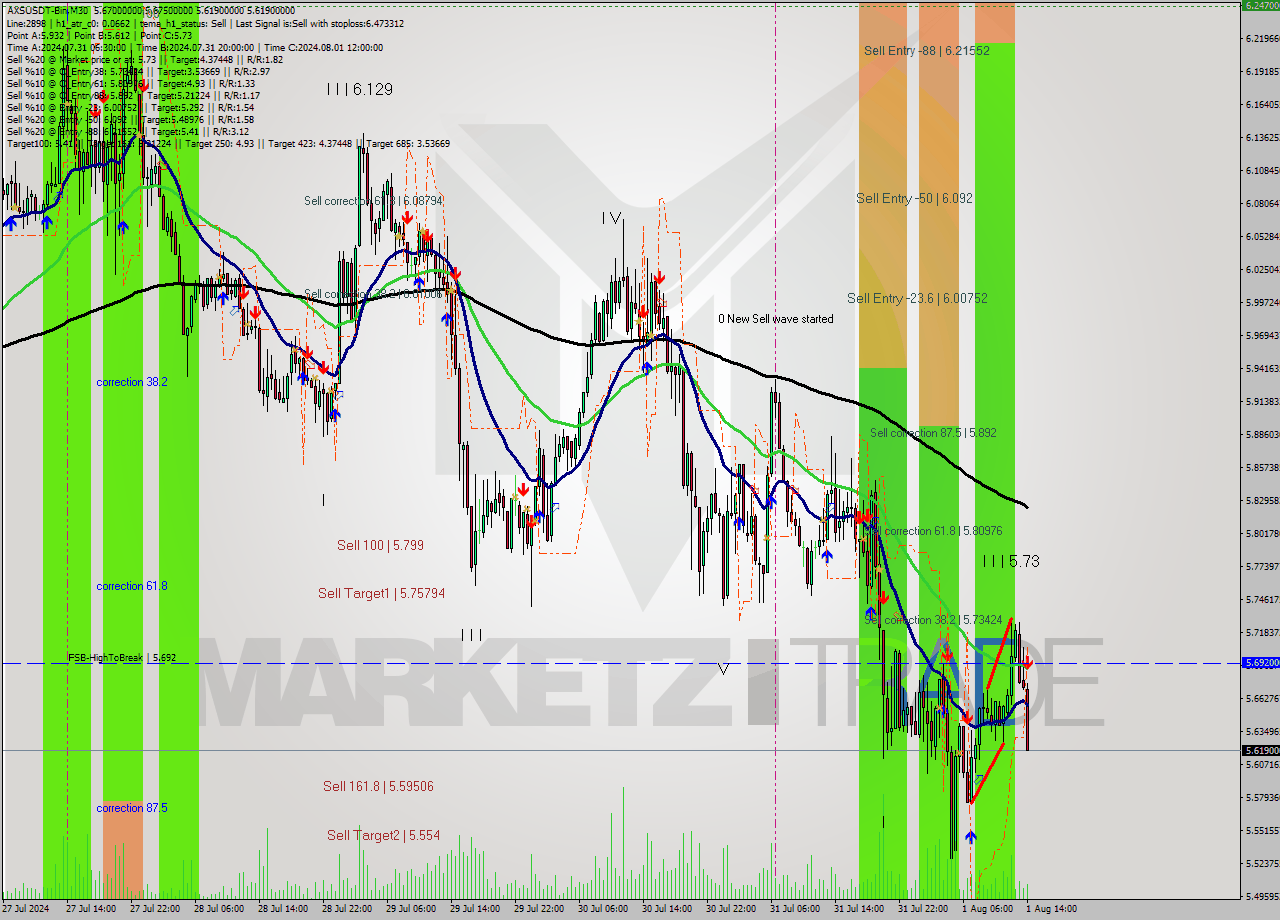Viewport: 1280px width, 920px height.
Task: Select 'Sell correction 87.5 | 5.892' text
Action: click(933, 433)
